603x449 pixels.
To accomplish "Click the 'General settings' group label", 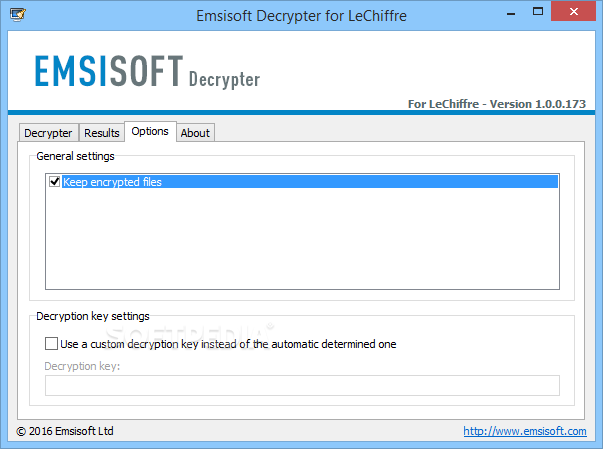I will click(x=75, y=156).
